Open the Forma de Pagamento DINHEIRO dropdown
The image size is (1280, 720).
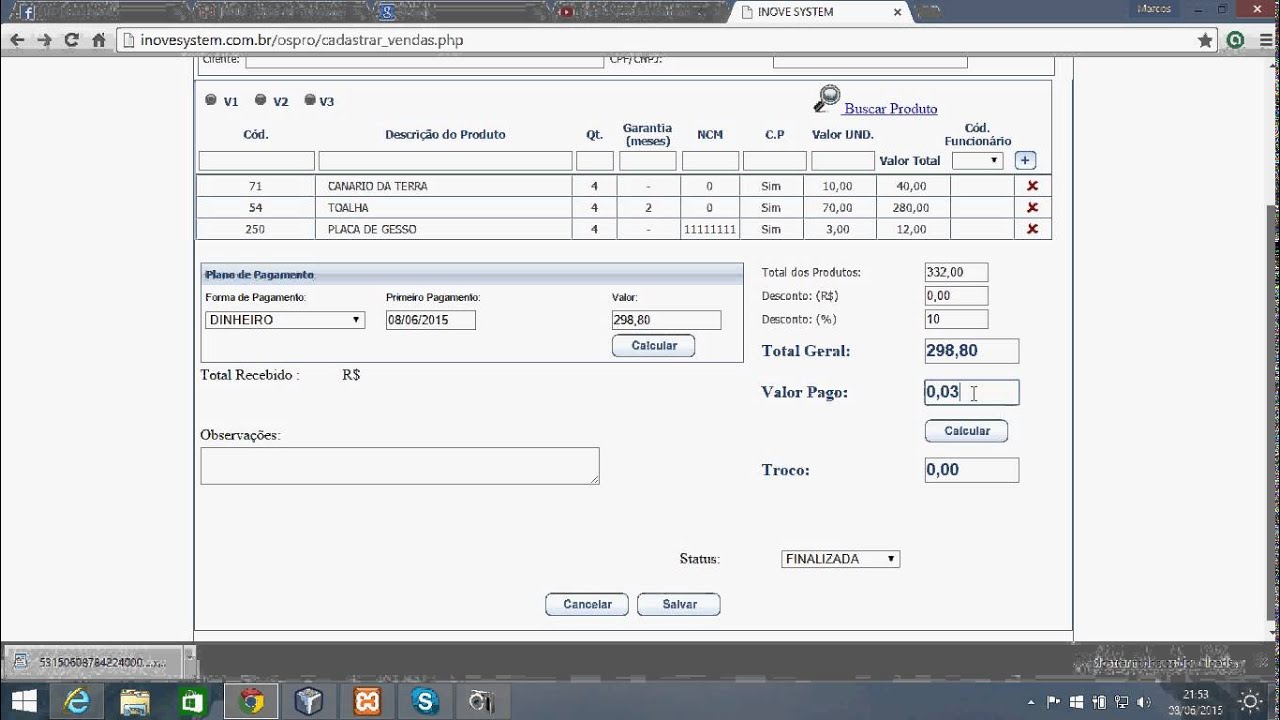coord(285,320)
